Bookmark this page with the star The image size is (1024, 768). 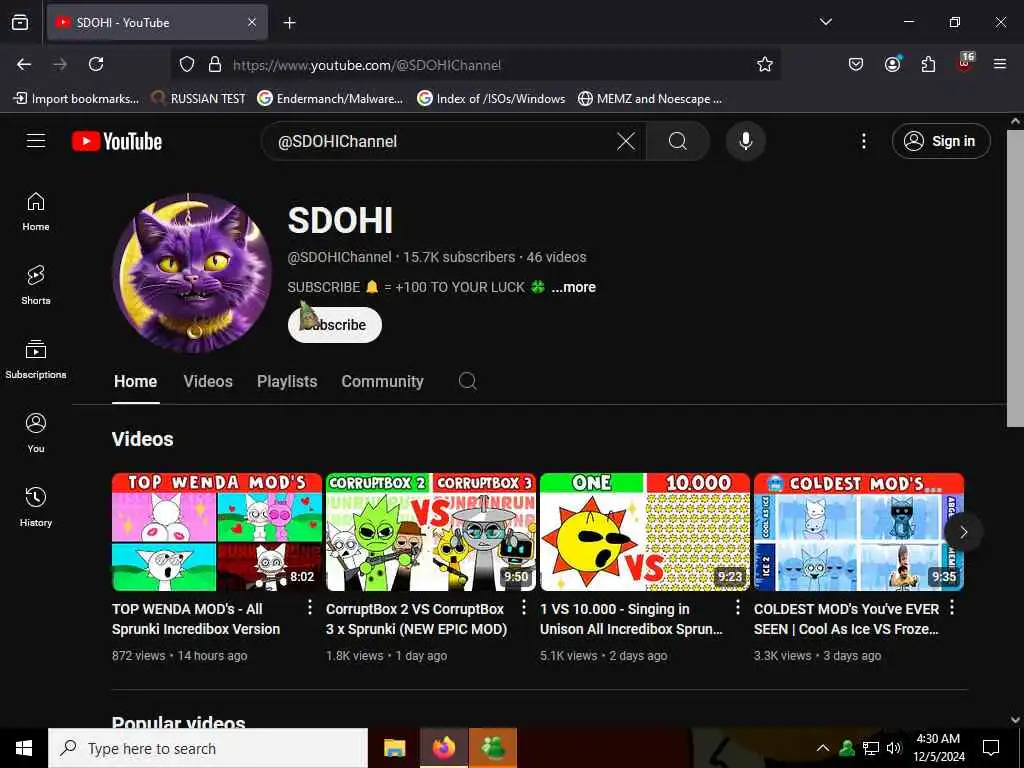point(765,64)
